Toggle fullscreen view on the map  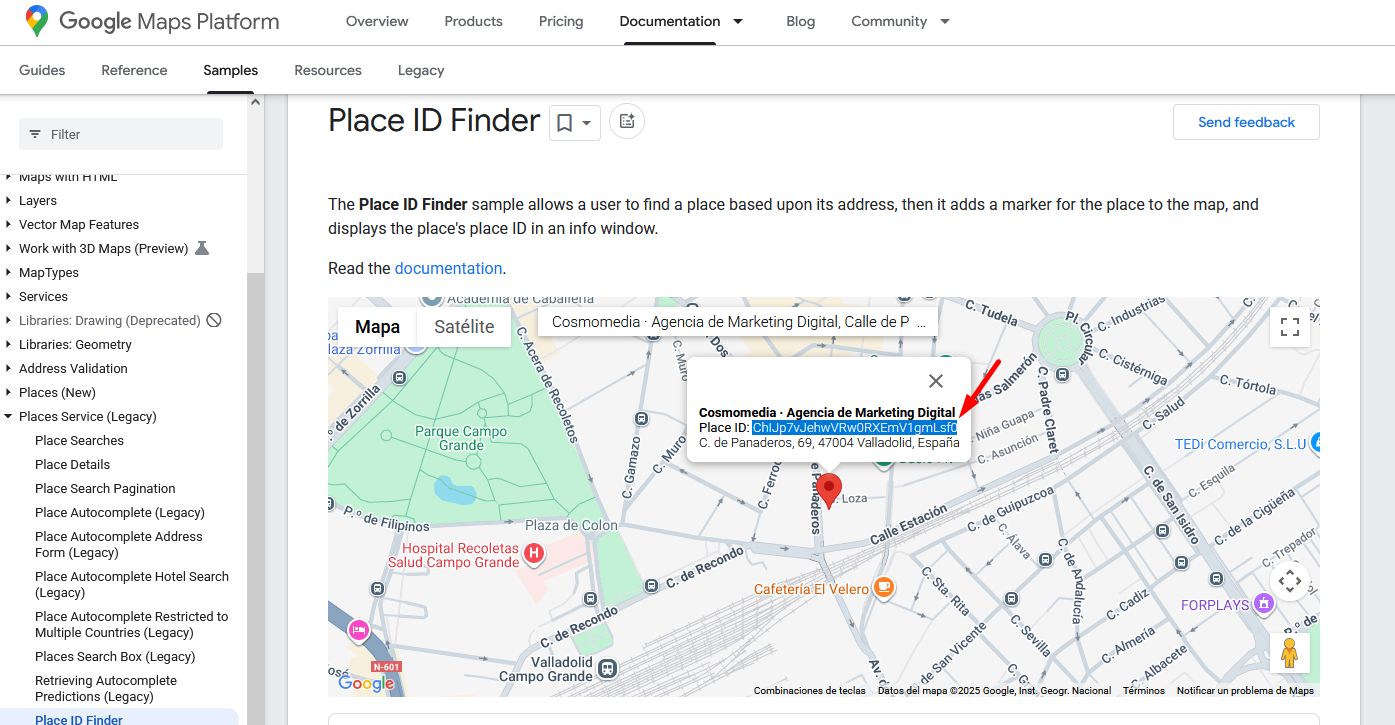tap(1289, 327)
